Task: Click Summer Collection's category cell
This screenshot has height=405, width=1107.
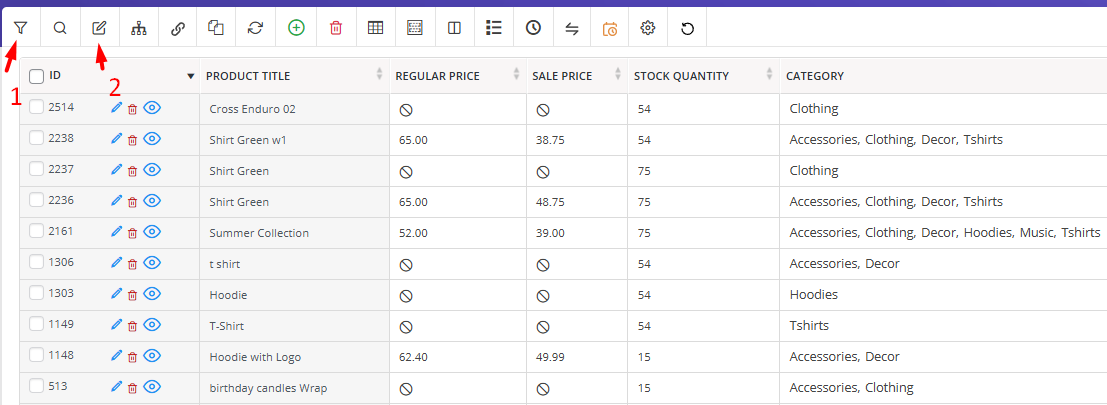Action: (945, 232)
